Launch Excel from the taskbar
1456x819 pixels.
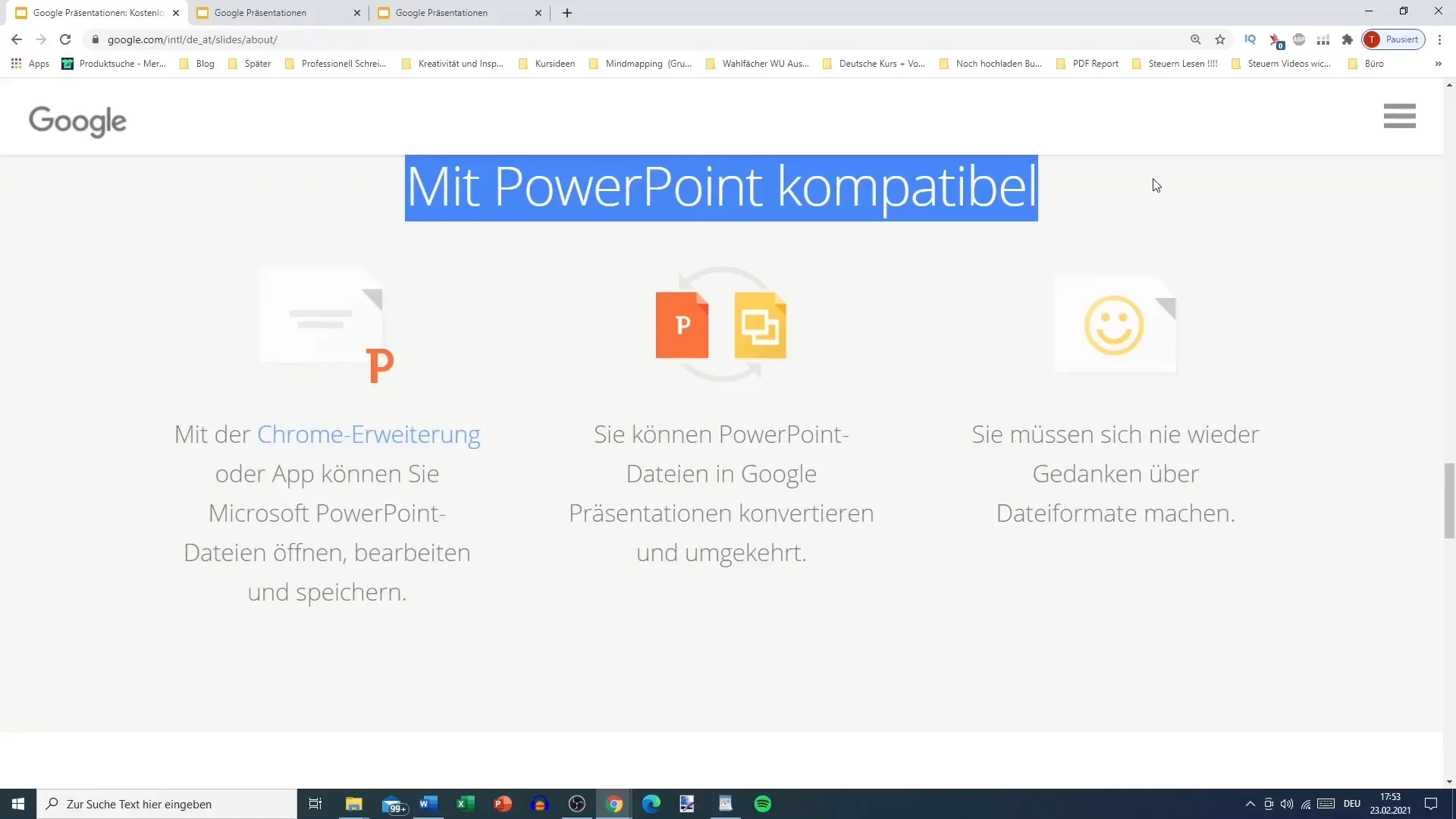pyautogui.click(x=466, y=804)
